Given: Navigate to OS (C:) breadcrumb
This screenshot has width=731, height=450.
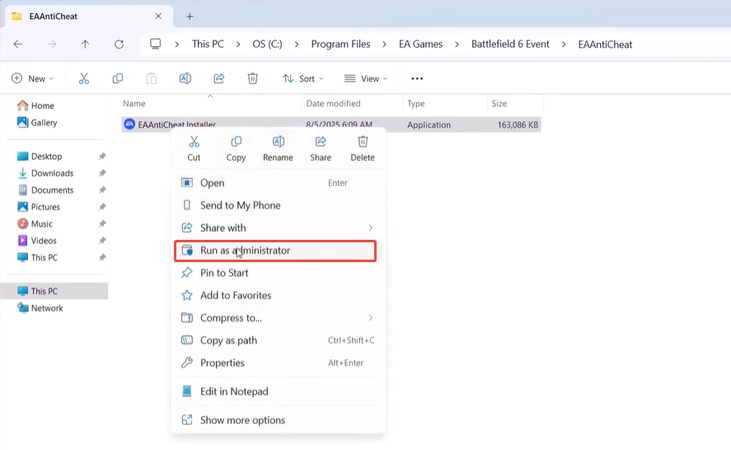Looking at the screenshot, I should click(268, 44).
